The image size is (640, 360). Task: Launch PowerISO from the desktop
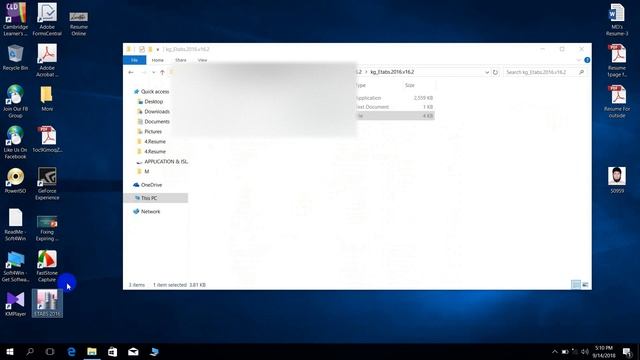point(16,180)
